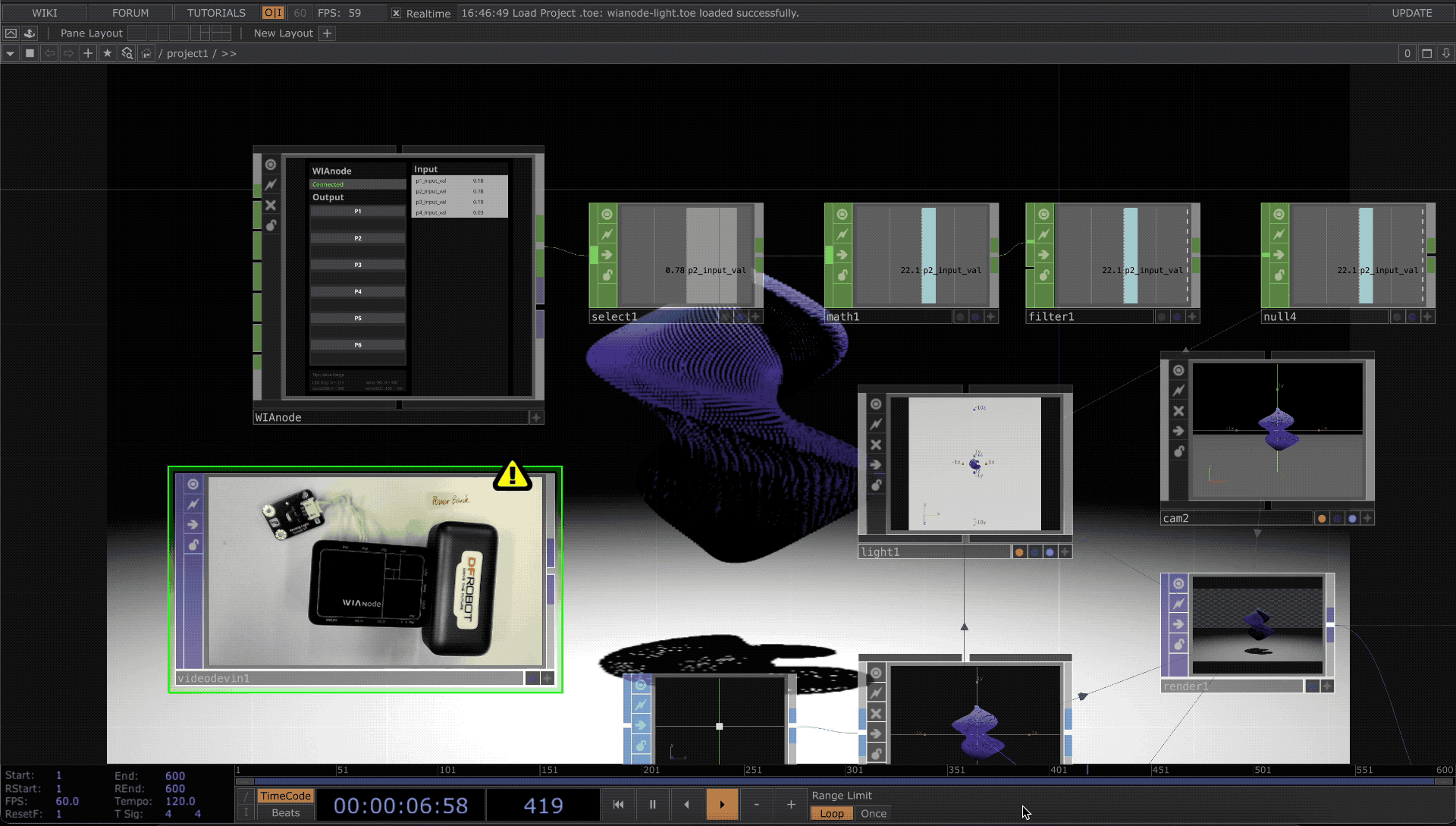Open the WIKI link

[x=44, y=13]
